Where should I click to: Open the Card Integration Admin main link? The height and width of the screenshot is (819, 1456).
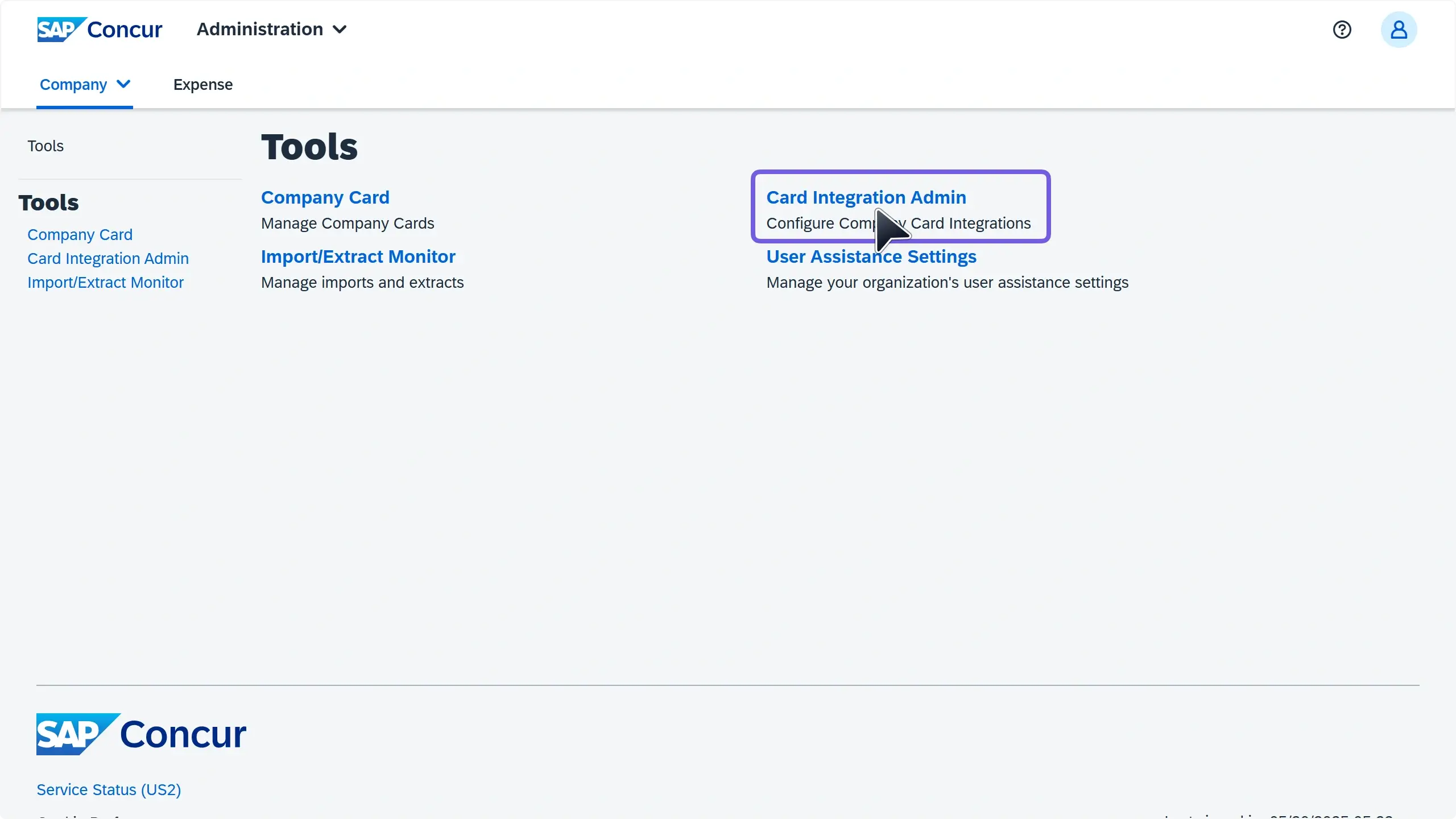point(866,197)
